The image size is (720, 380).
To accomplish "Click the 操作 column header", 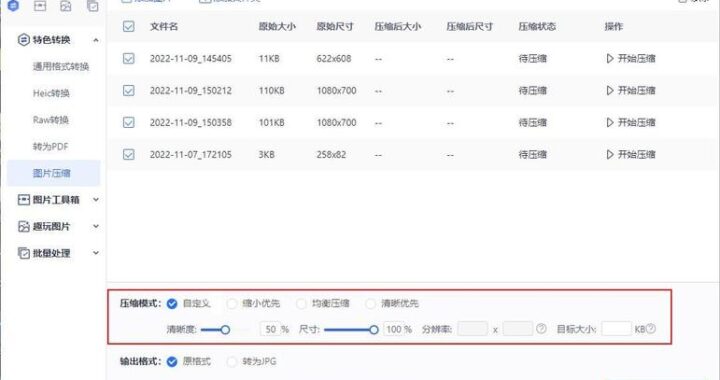I will pos(613,27).
